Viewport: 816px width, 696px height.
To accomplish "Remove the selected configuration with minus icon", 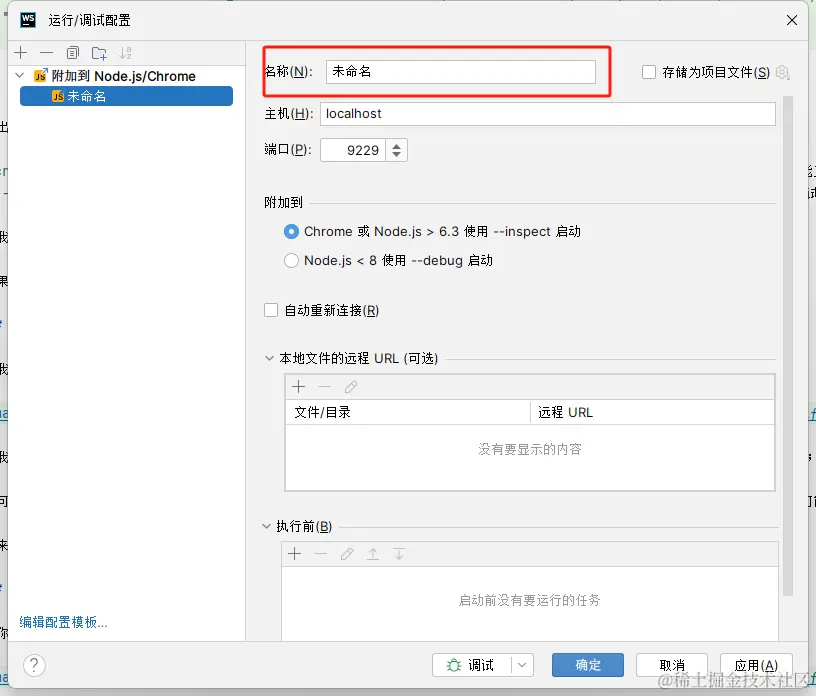I will [x=46, y=53].
